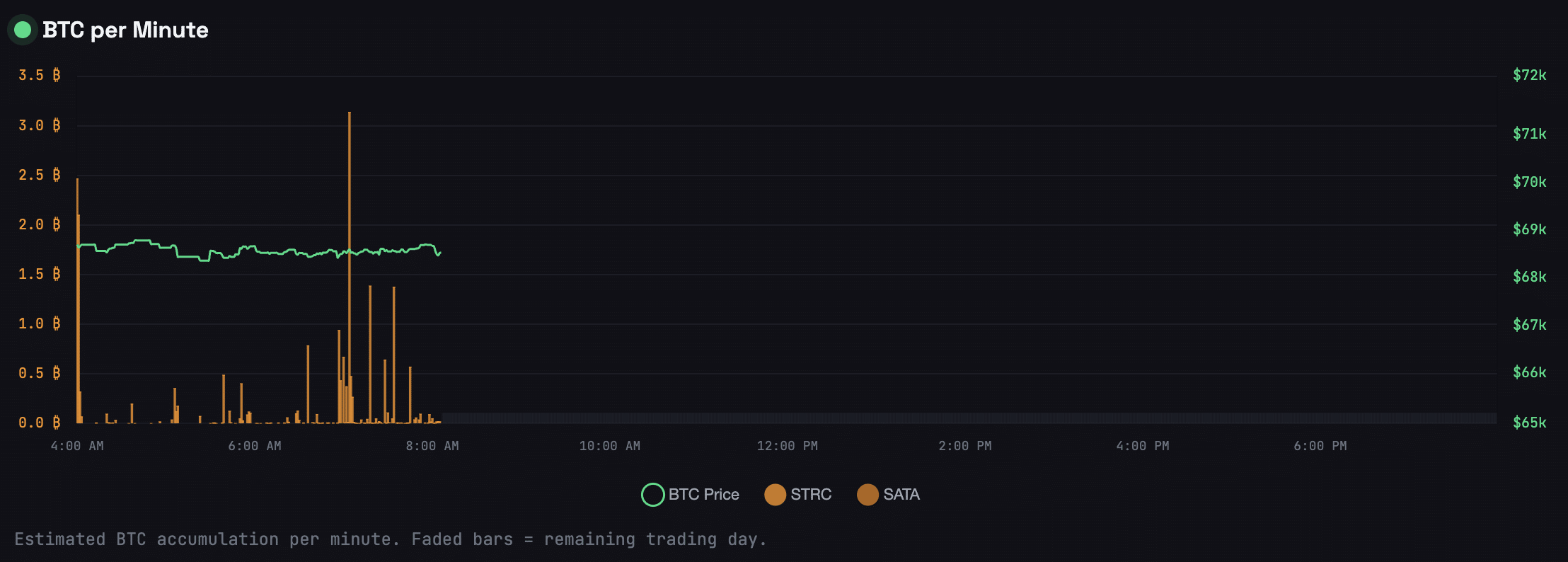Hide the STRC series via its label
This screenshot has height=562, width=1568.
811,495
